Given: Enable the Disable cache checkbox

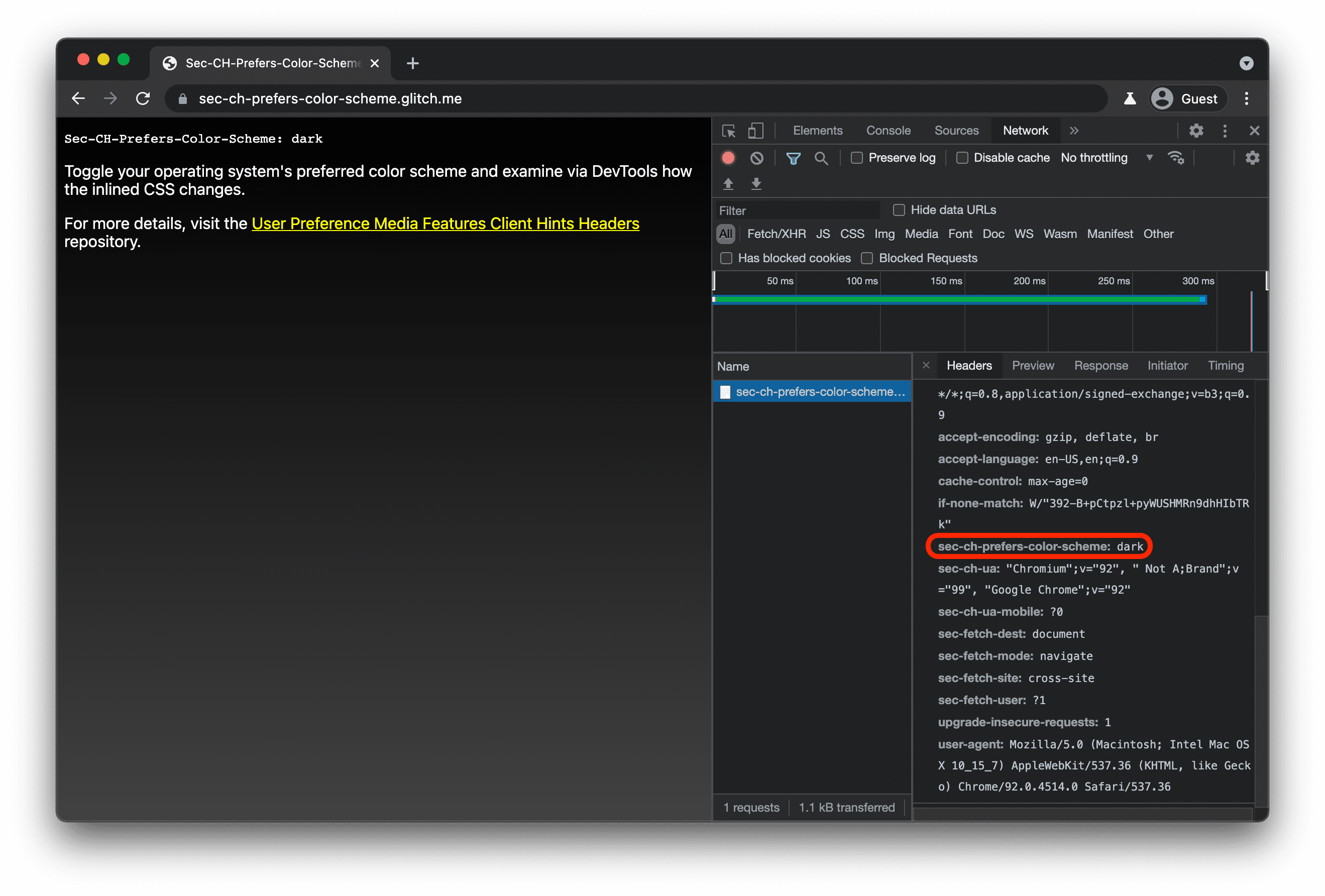Looking at the screenshot, I should coord(960,157).
